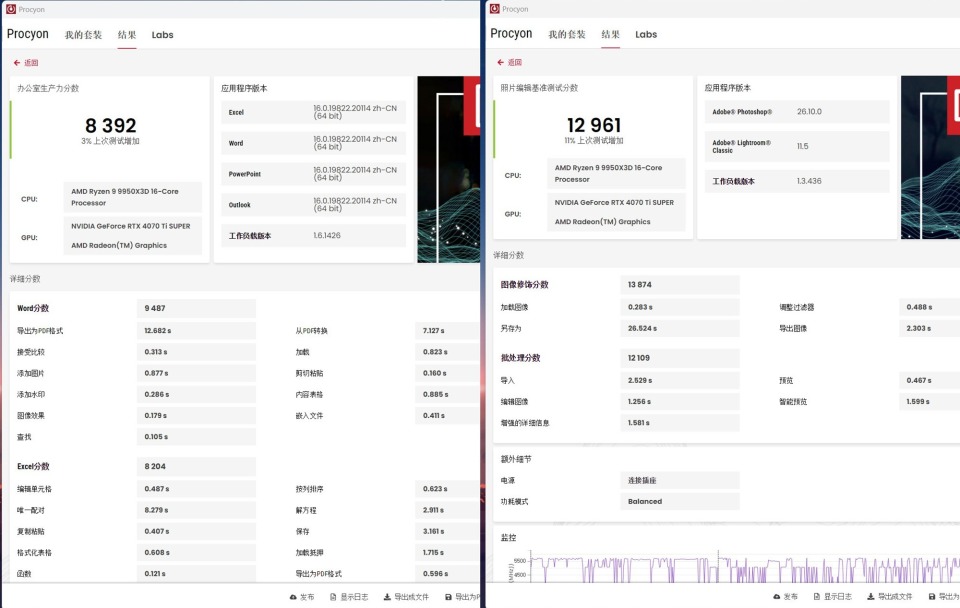Viewport: 960px width, 608px height.
Task: Click the Procyon logo text in right window
Action: (511, 34)
